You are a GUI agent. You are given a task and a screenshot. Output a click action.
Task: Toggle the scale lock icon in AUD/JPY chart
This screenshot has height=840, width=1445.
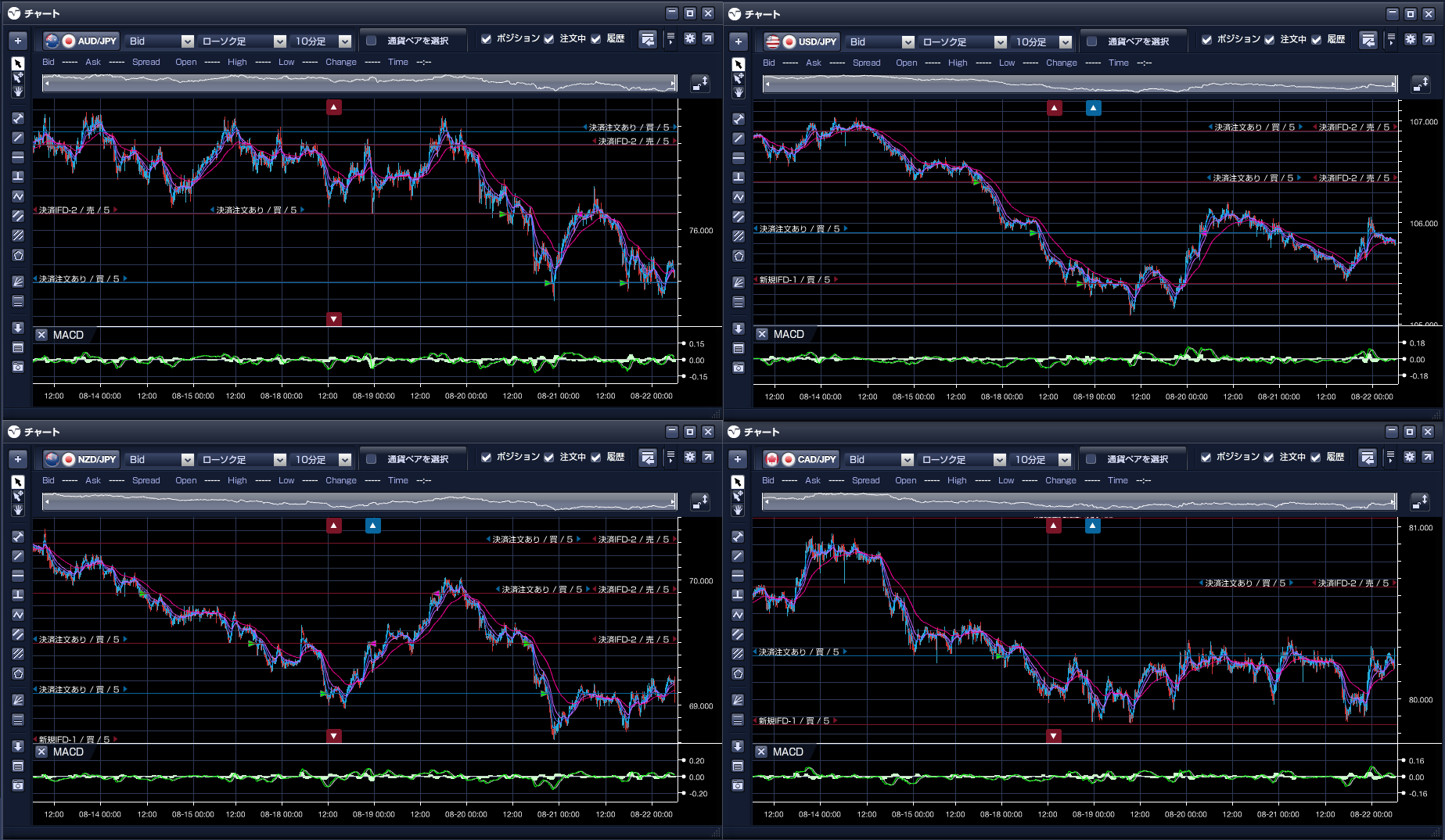[700, 83]
